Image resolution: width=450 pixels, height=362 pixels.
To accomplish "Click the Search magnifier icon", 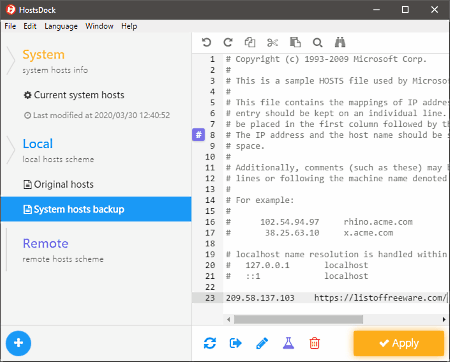I will [317, 43].
